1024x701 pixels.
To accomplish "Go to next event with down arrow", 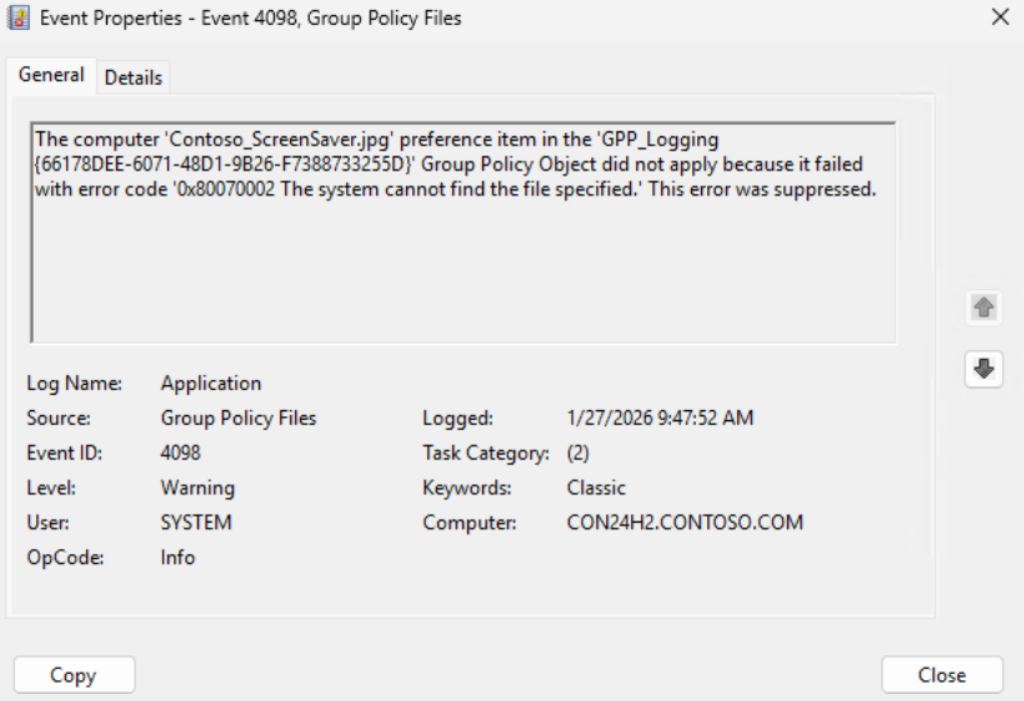I will [x=984, y=369].
